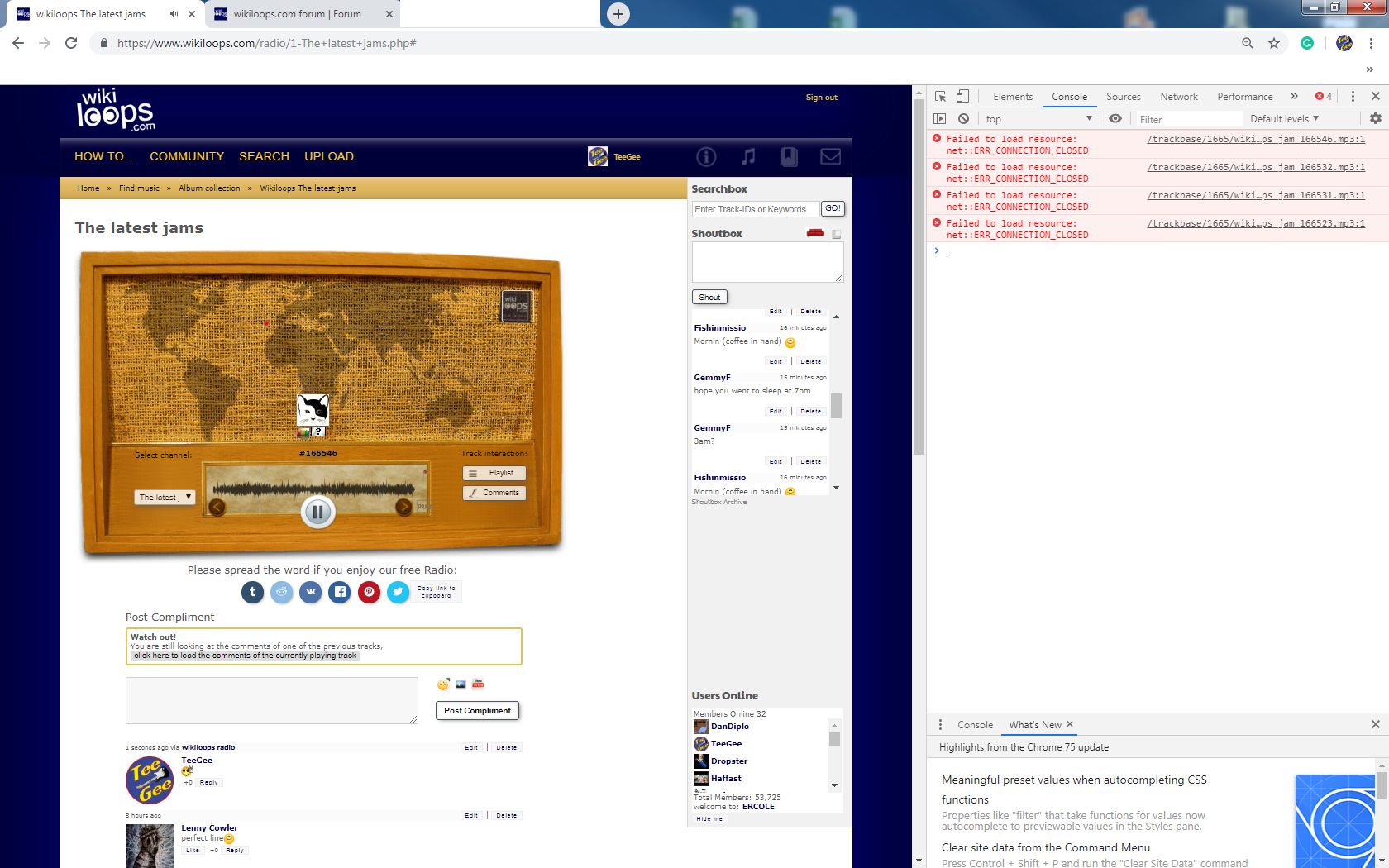The height and width of the screenshot is (868, 1389).
Task: Click the Shout button
Action: [709, 297]
